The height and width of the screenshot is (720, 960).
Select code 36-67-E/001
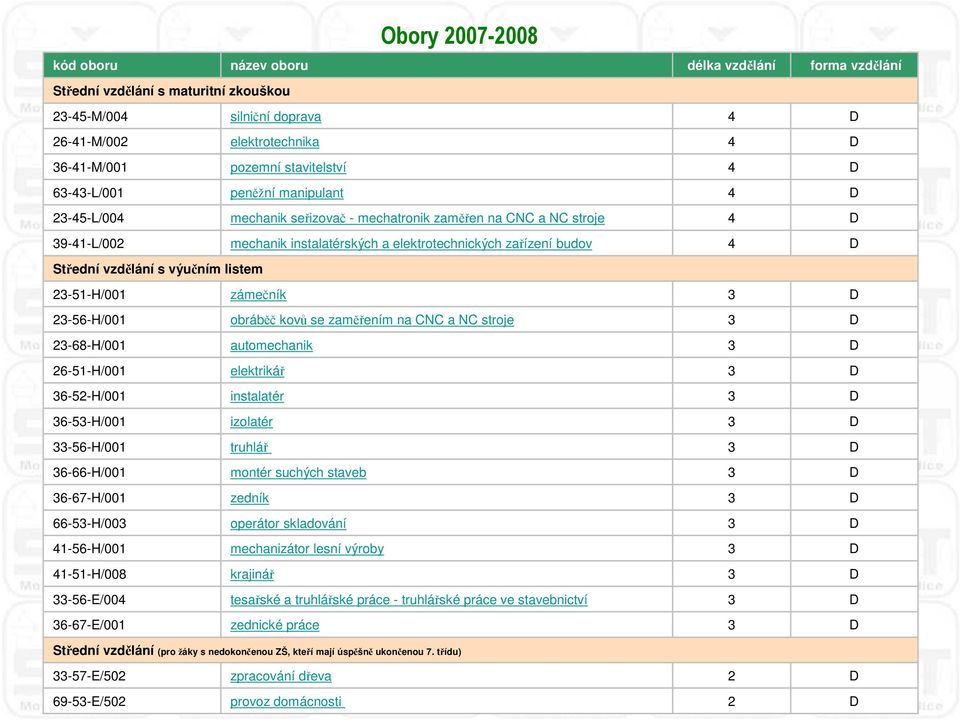pos(88,625)
